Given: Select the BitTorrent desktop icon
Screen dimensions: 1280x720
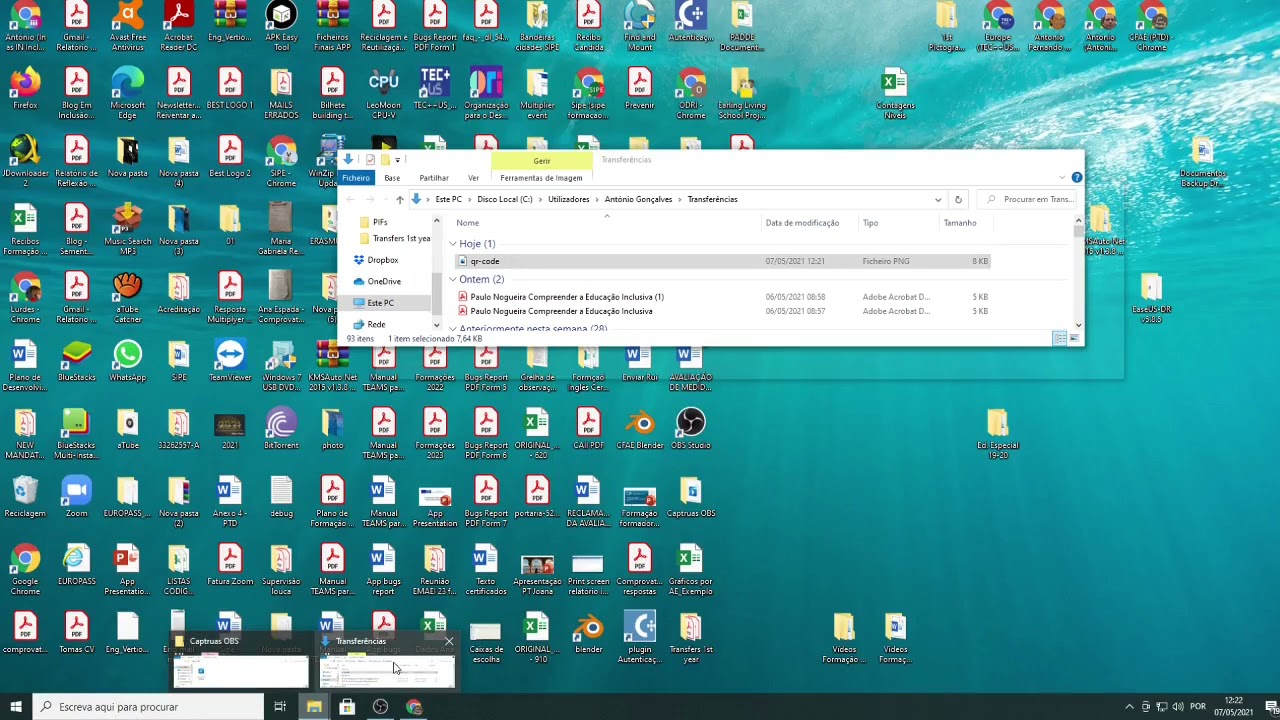Looking at the screenshot, I should click(281, 428).
